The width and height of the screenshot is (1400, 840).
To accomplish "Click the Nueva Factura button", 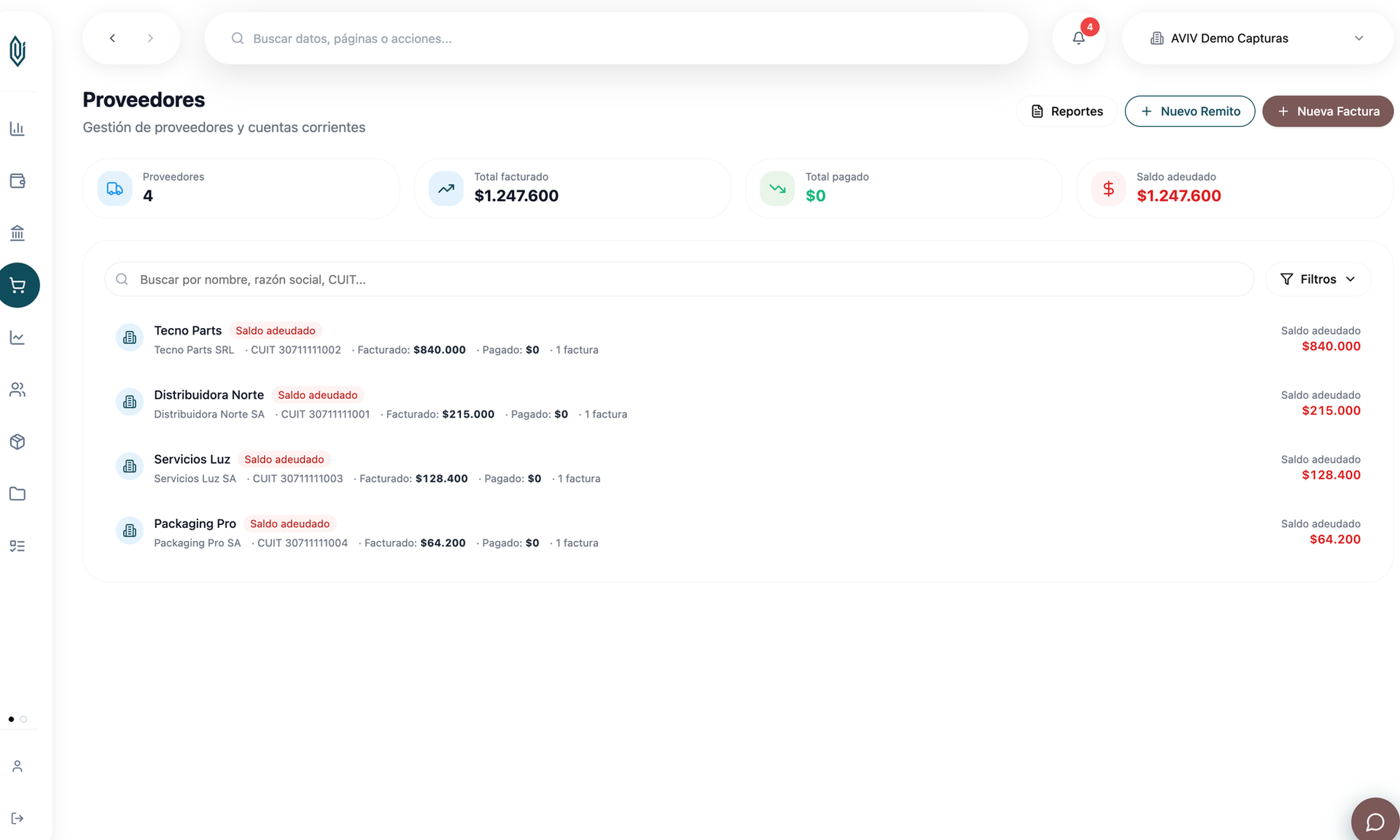I will [x=1328, y=111].
